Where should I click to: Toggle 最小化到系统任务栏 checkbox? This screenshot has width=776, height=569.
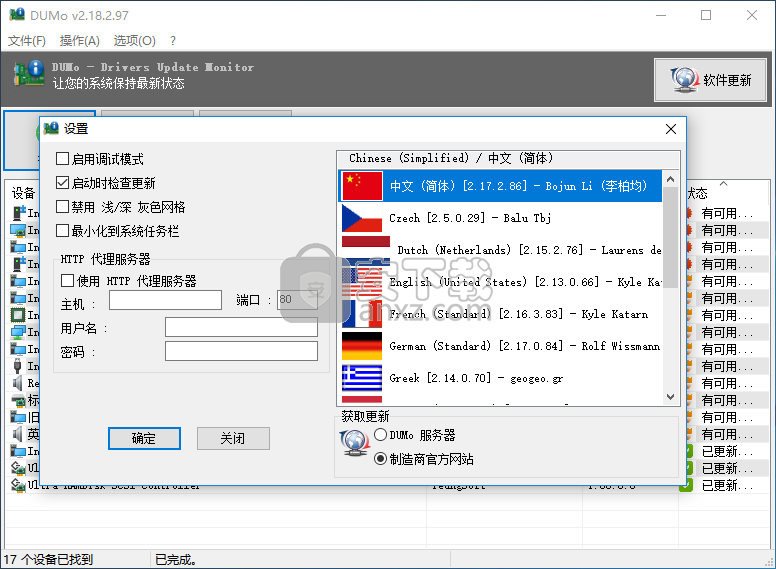(63, 231)
